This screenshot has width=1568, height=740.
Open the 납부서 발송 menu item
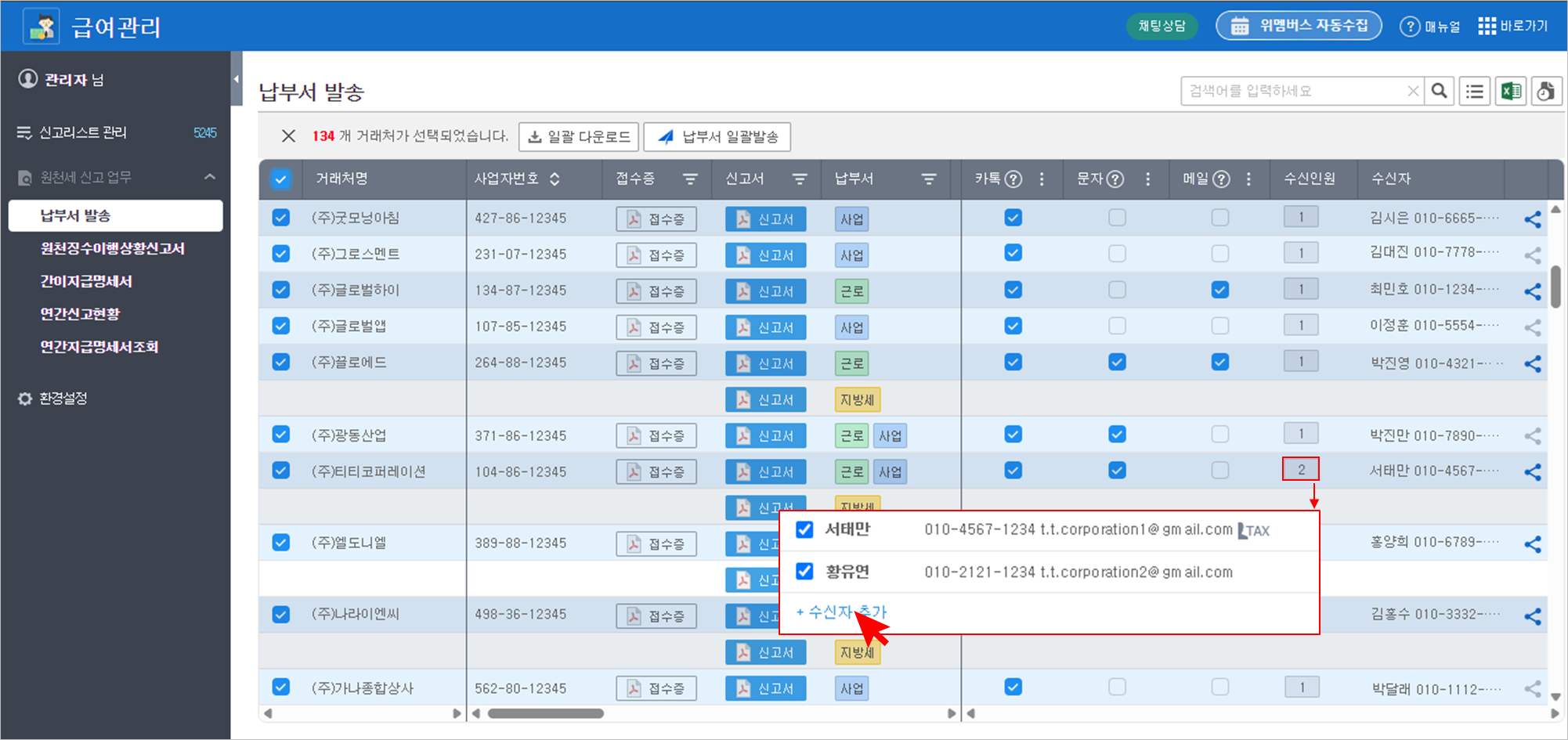click(116, 215)
